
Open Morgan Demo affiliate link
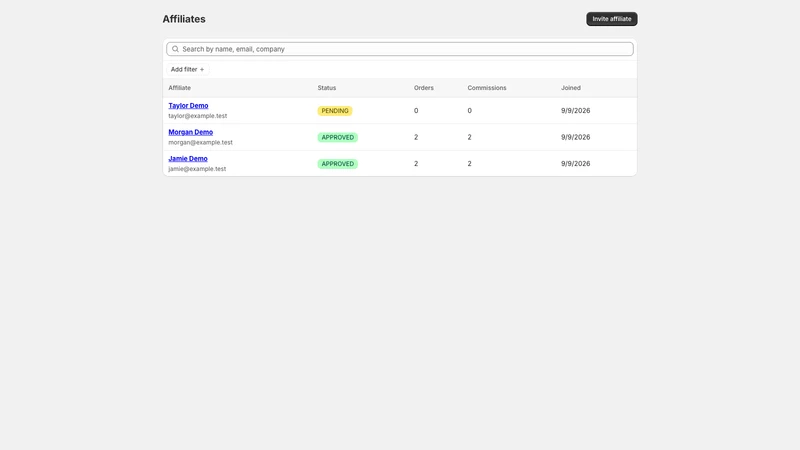click(190, 132)
